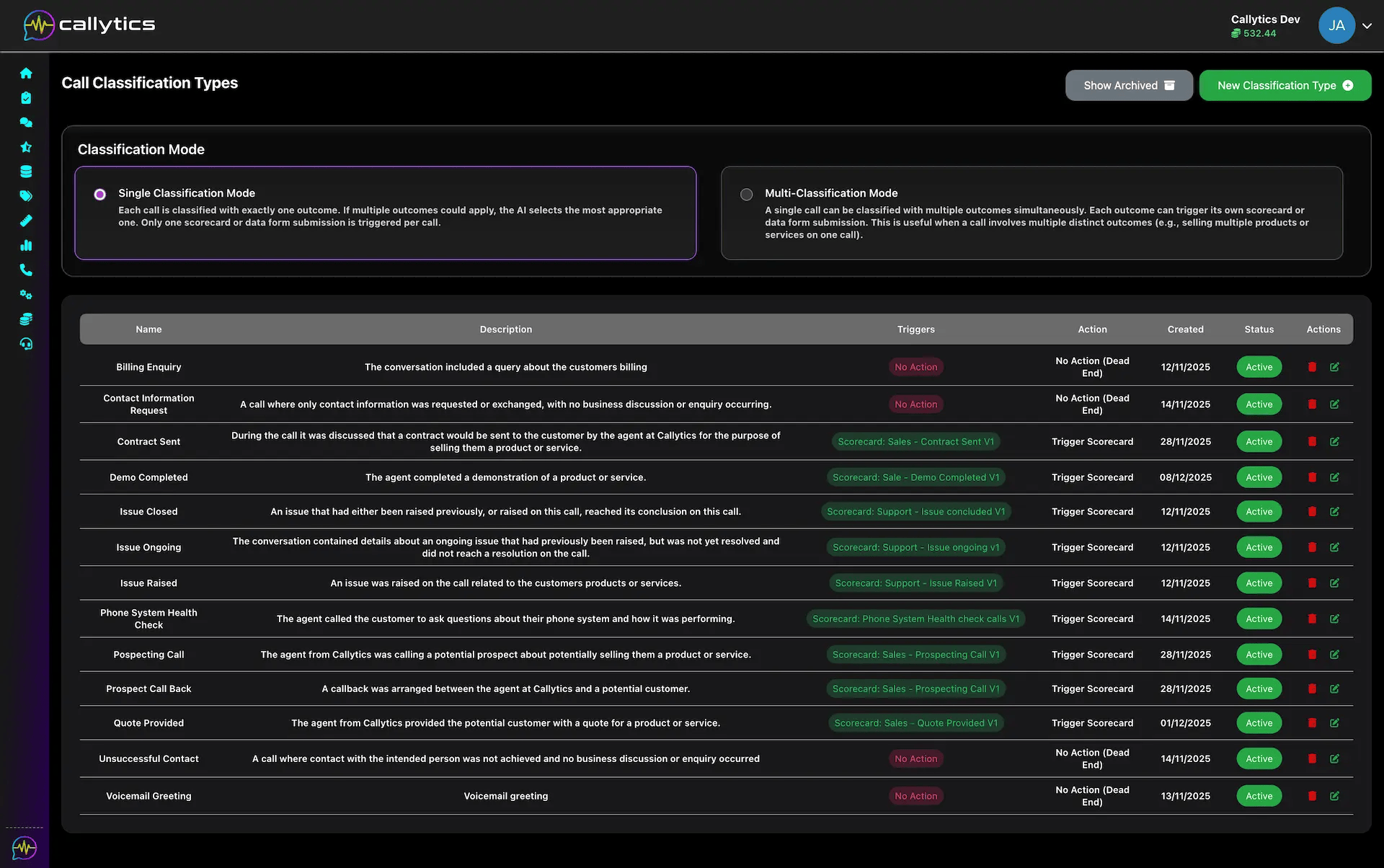1384x868 pixels.
Task: Edit the Billing Enquiry classification
Action: point(1334,367)
